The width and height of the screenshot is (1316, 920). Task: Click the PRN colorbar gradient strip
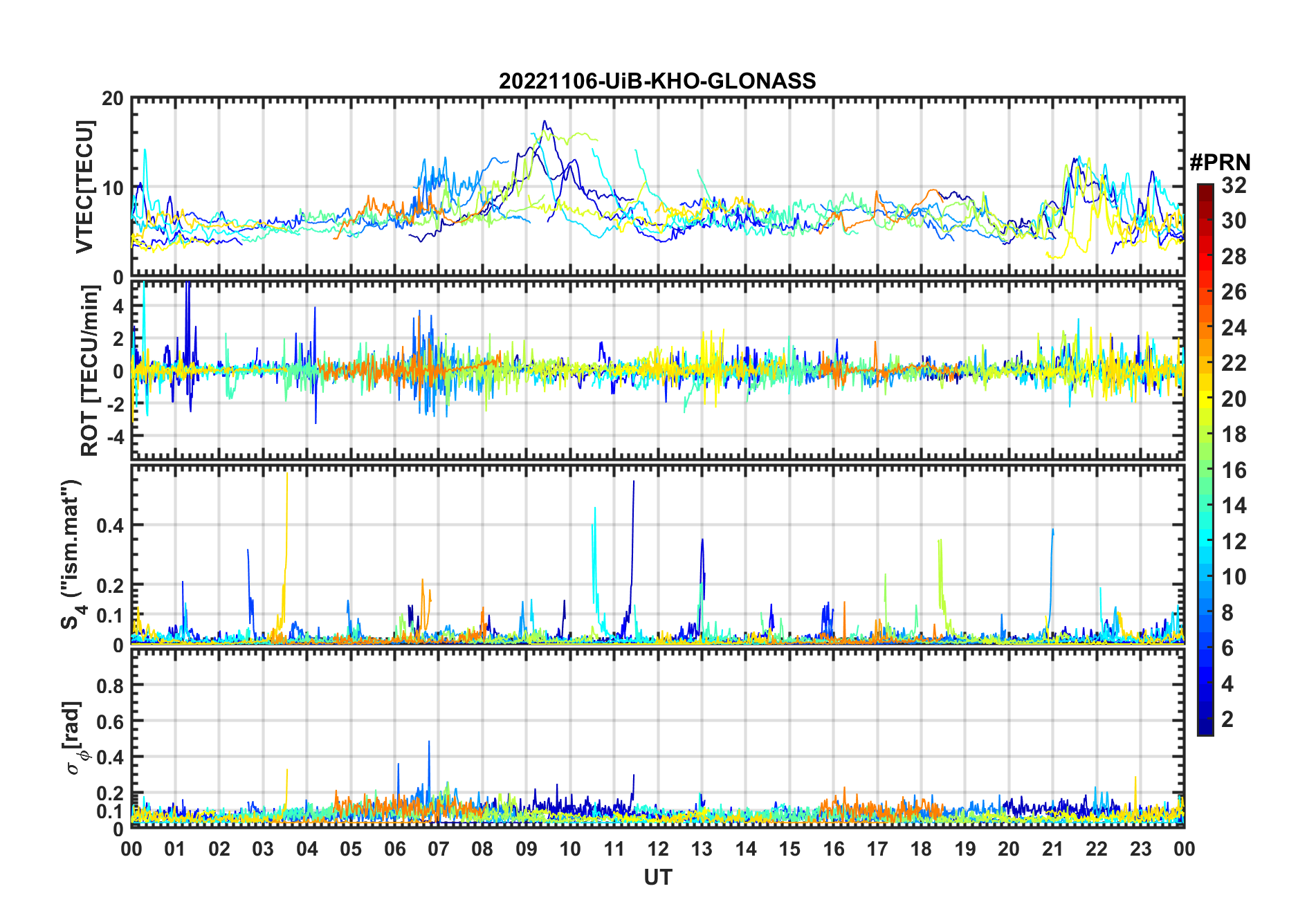pyautogui.click(x=1205, y=459)
